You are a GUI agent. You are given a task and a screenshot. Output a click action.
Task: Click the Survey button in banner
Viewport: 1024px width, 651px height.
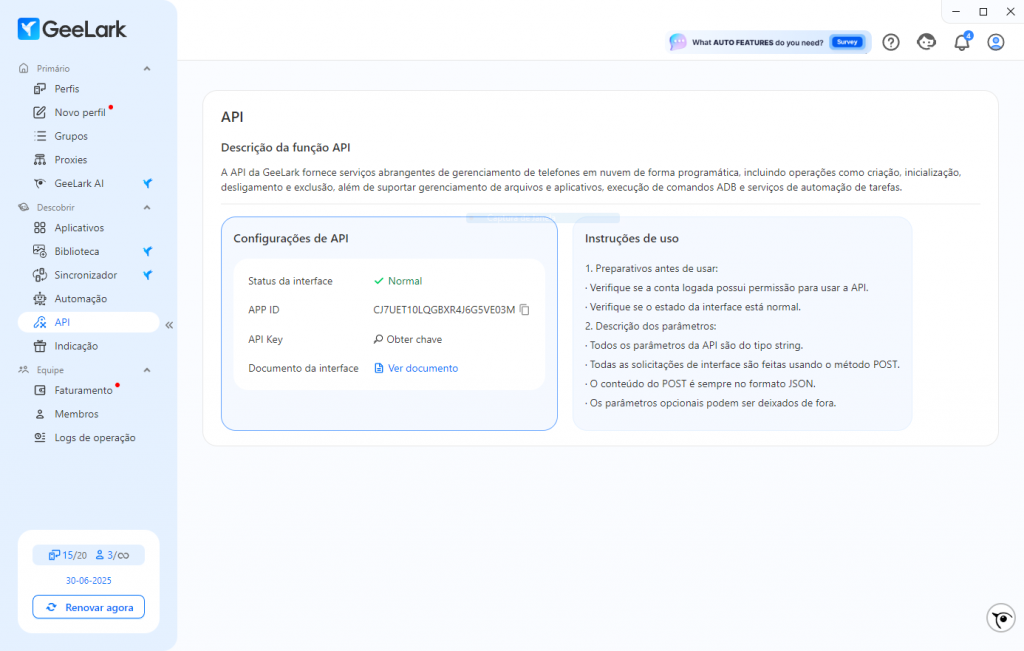click(x=847, y=42)
